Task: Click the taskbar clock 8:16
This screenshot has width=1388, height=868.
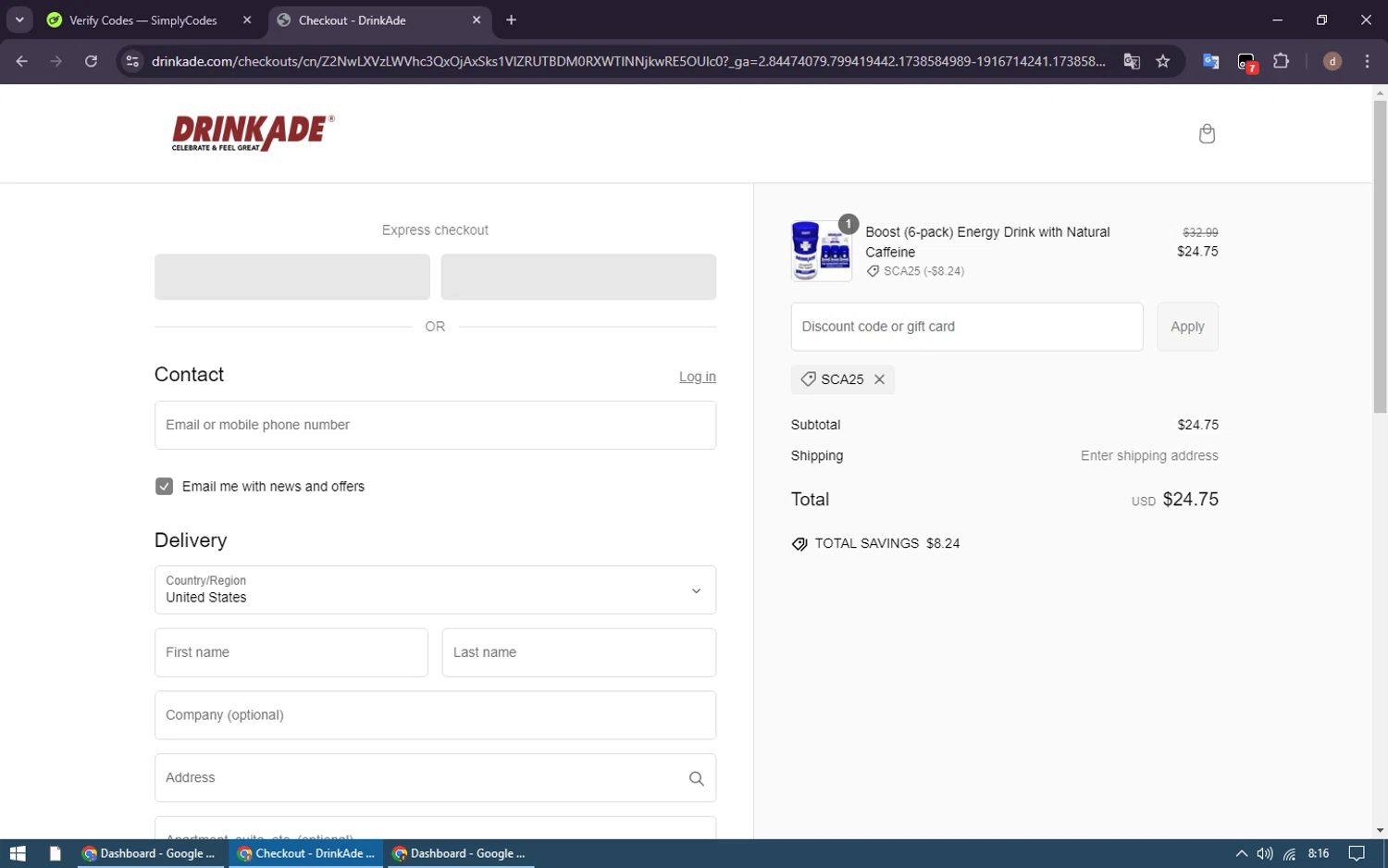Action: click(x=1319, y=853)
